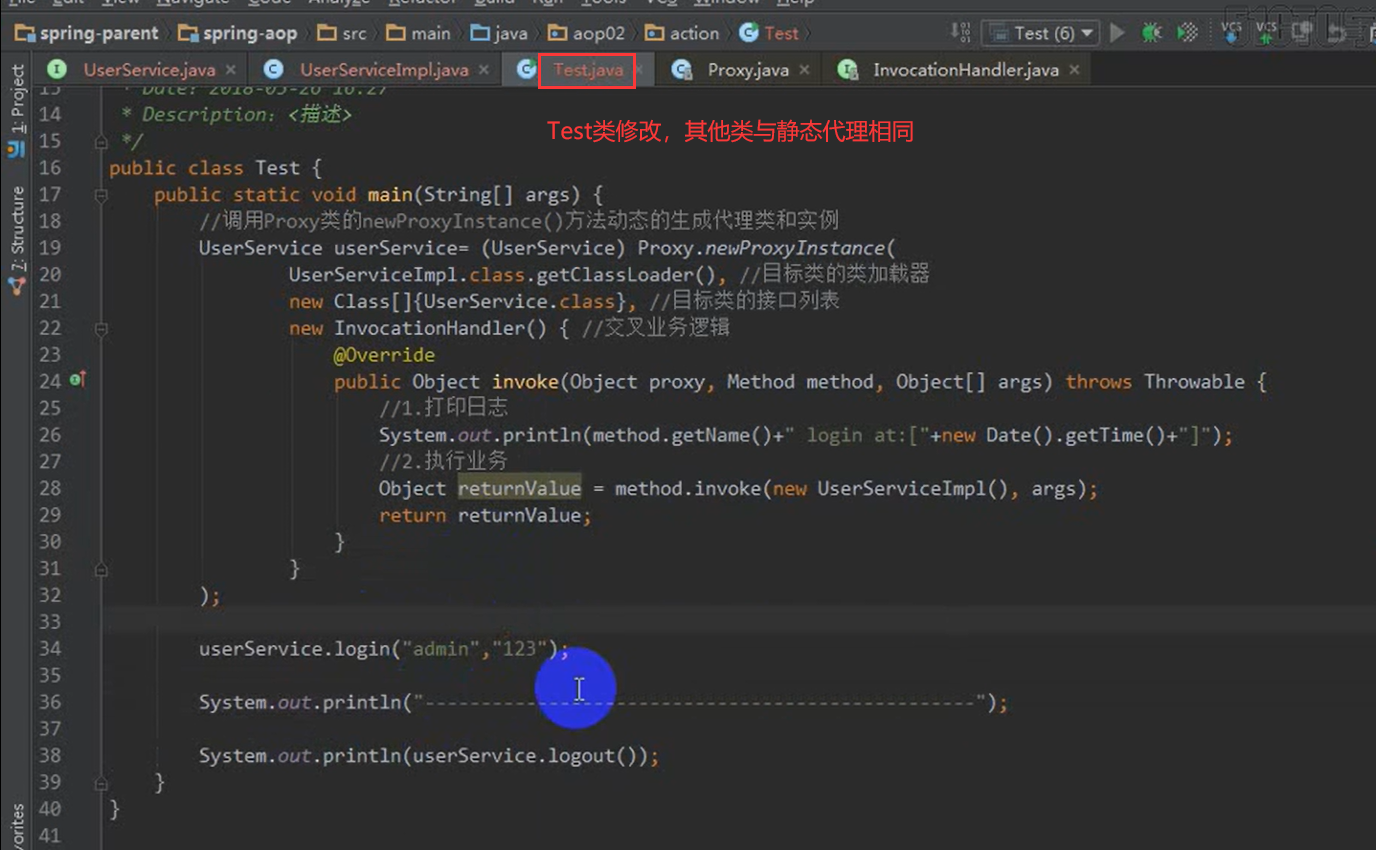Open the run configuration dropdown Test (6)
The width and height of the screenshot is (1376, 850).
pos(1041,33)
